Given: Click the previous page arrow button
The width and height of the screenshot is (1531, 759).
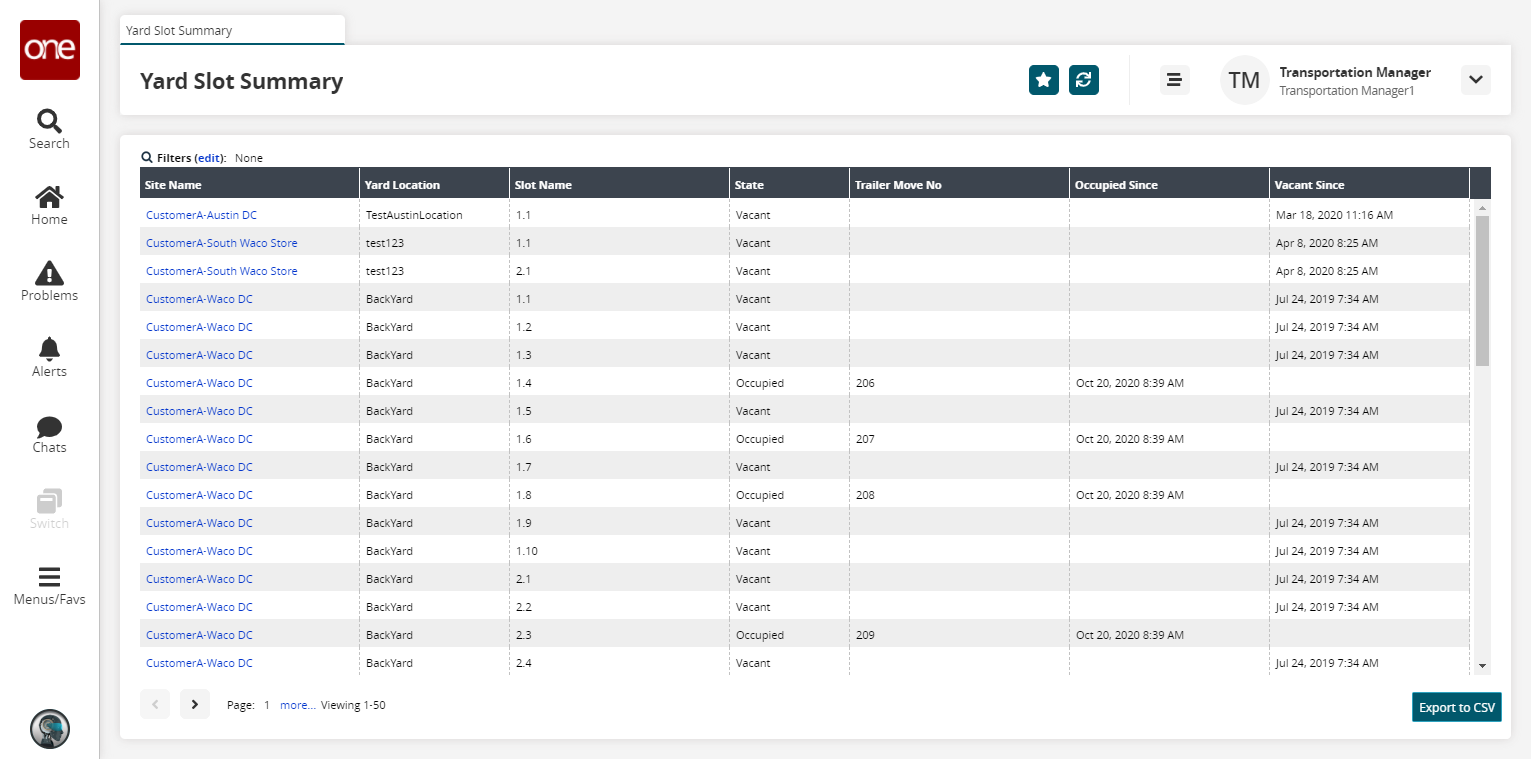Looking at the screenshot, I should (x=155, y=704).
